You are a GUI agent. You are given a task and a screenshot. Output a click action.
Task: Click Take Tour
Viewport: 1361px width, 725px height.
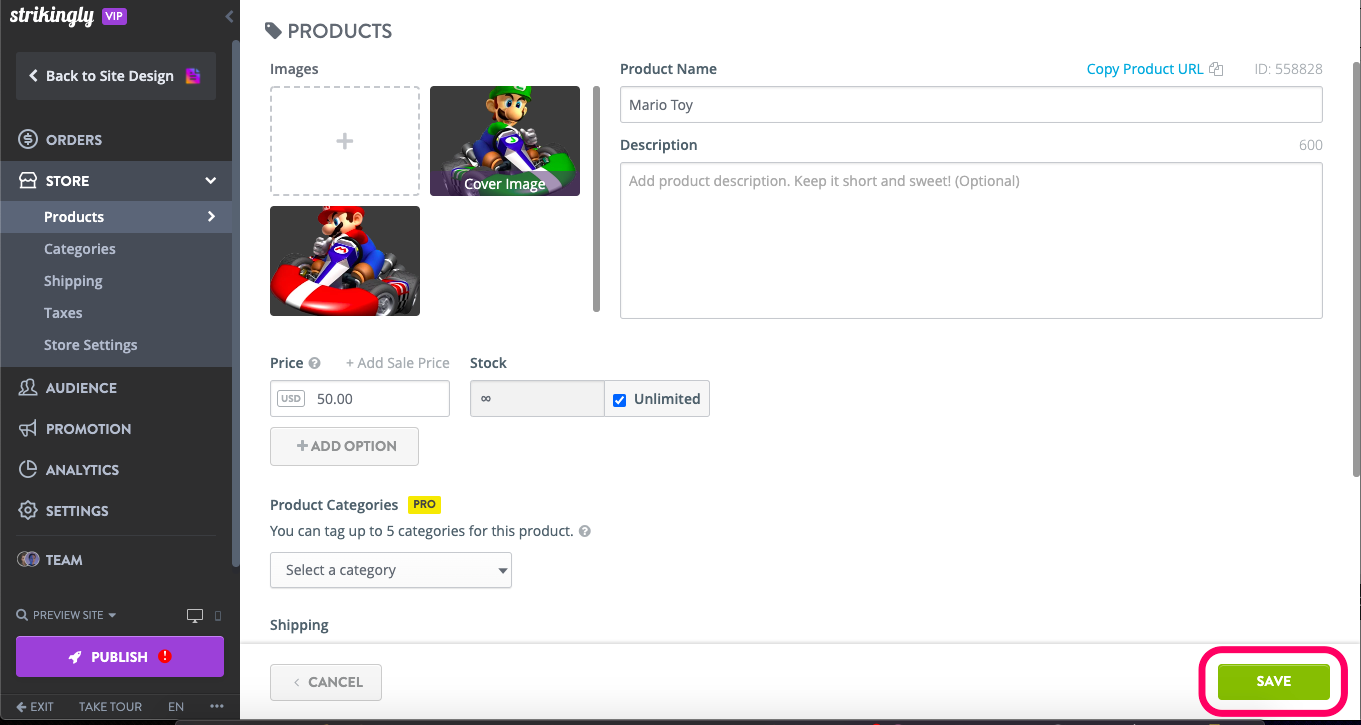click(x=111, y=707)
